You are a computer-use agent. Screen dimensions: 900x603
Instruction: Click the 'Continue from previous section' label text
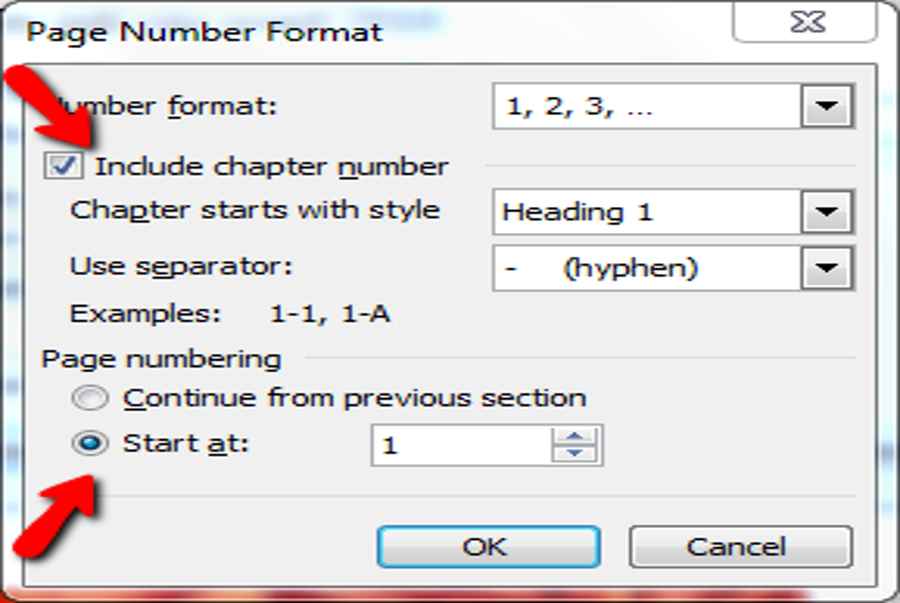point(355,398)
